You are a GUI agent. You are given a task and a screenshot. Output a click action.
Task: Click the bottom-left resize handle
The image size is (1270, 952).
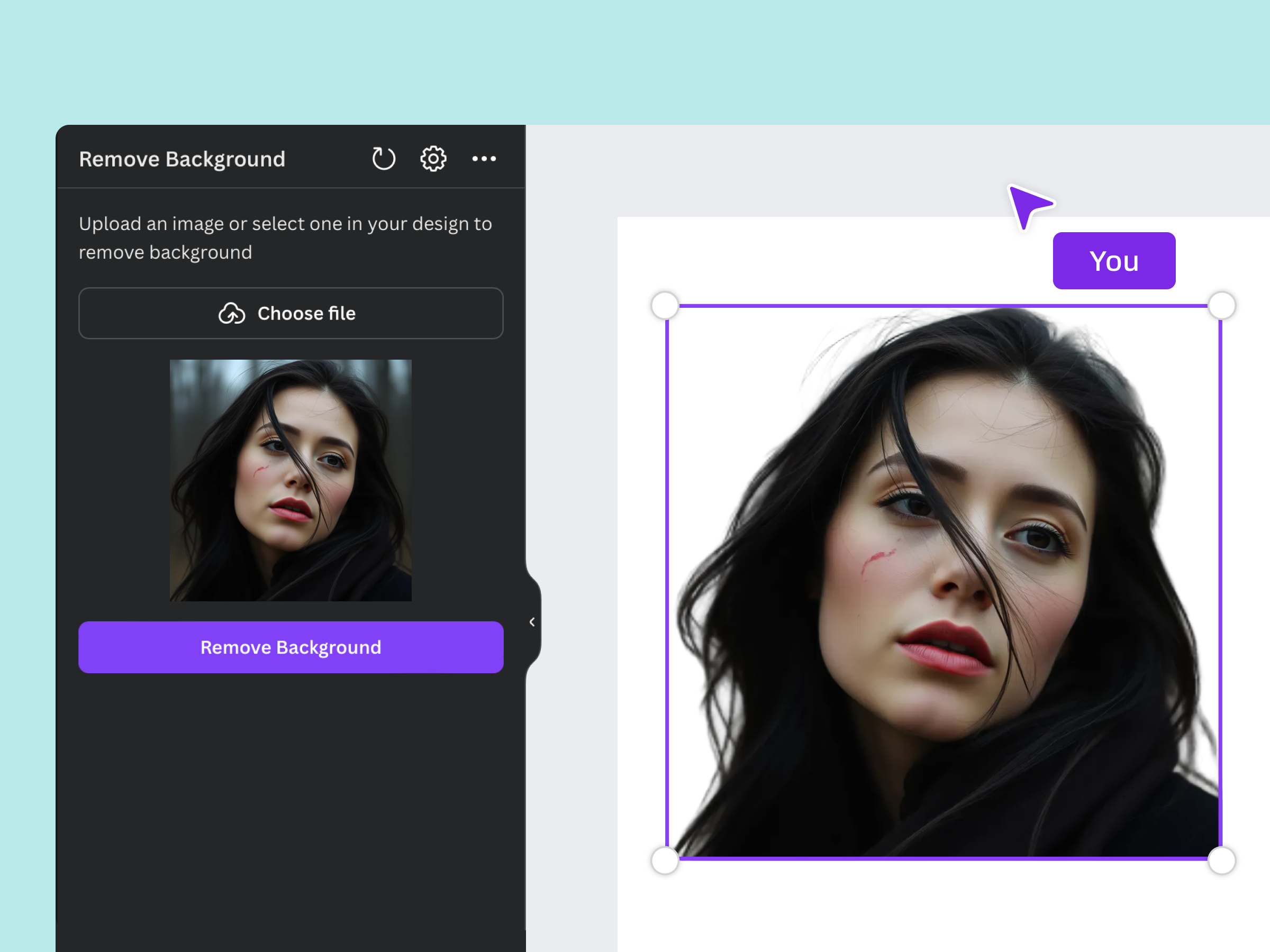click(x=665, y=861)
